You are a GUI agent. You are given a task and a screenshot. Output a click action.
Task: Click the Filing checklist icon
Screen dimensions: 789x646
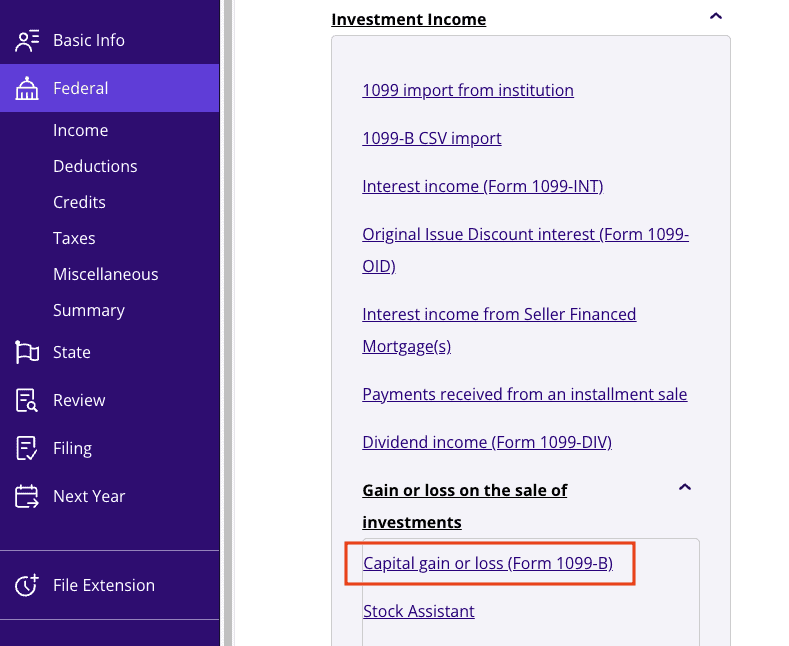tap(27, 448)
